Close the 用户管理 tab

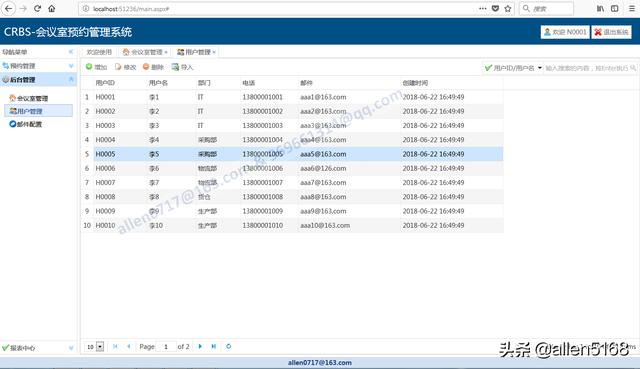(x=214, y=52)
